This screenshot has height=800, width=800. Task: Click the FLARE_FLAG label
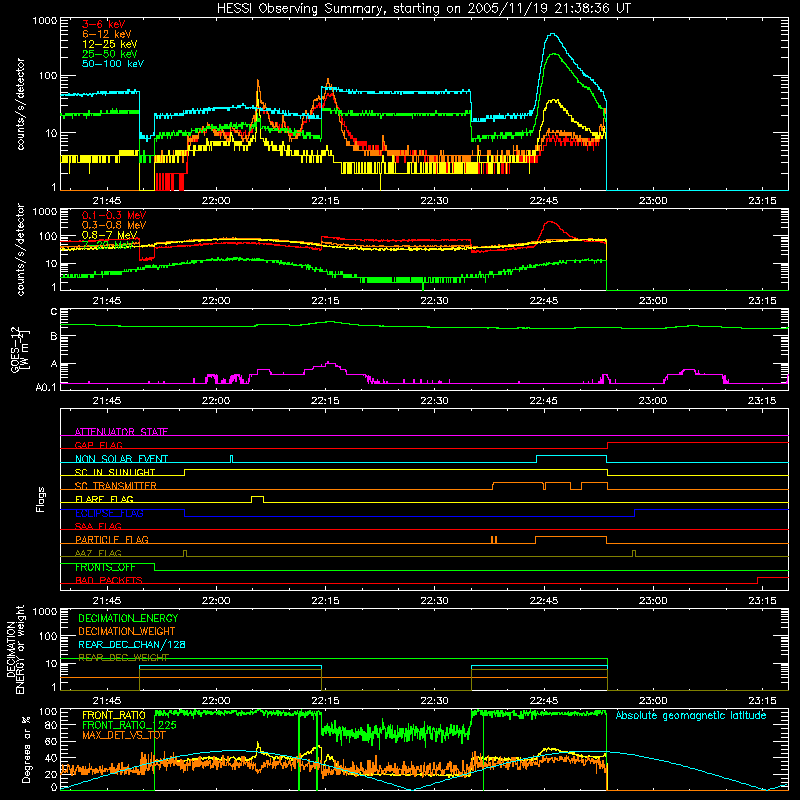(104, 499)
